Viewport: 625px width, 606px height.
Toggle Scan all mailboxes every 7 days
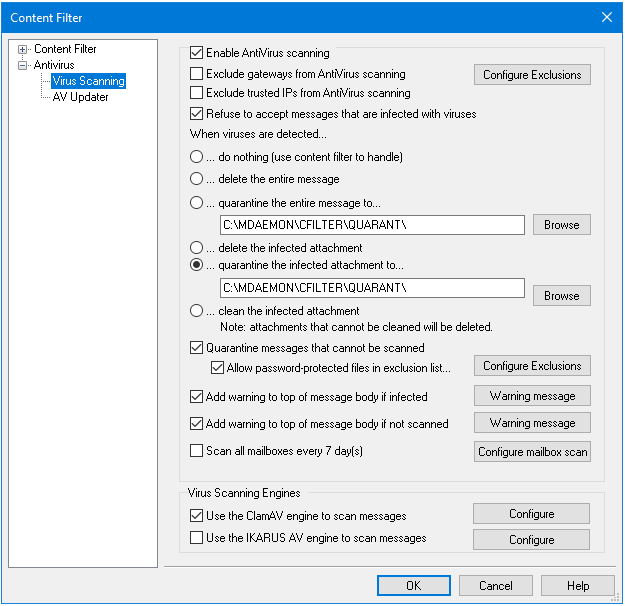pos(197,452)
